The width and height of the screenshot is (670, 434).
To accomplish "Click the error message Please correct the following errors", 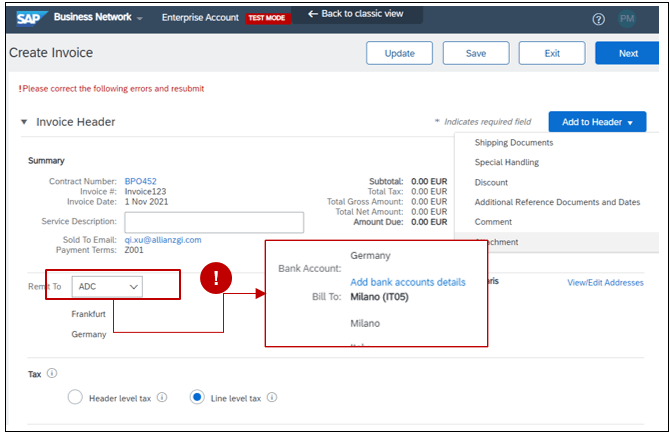I will 111,88.
